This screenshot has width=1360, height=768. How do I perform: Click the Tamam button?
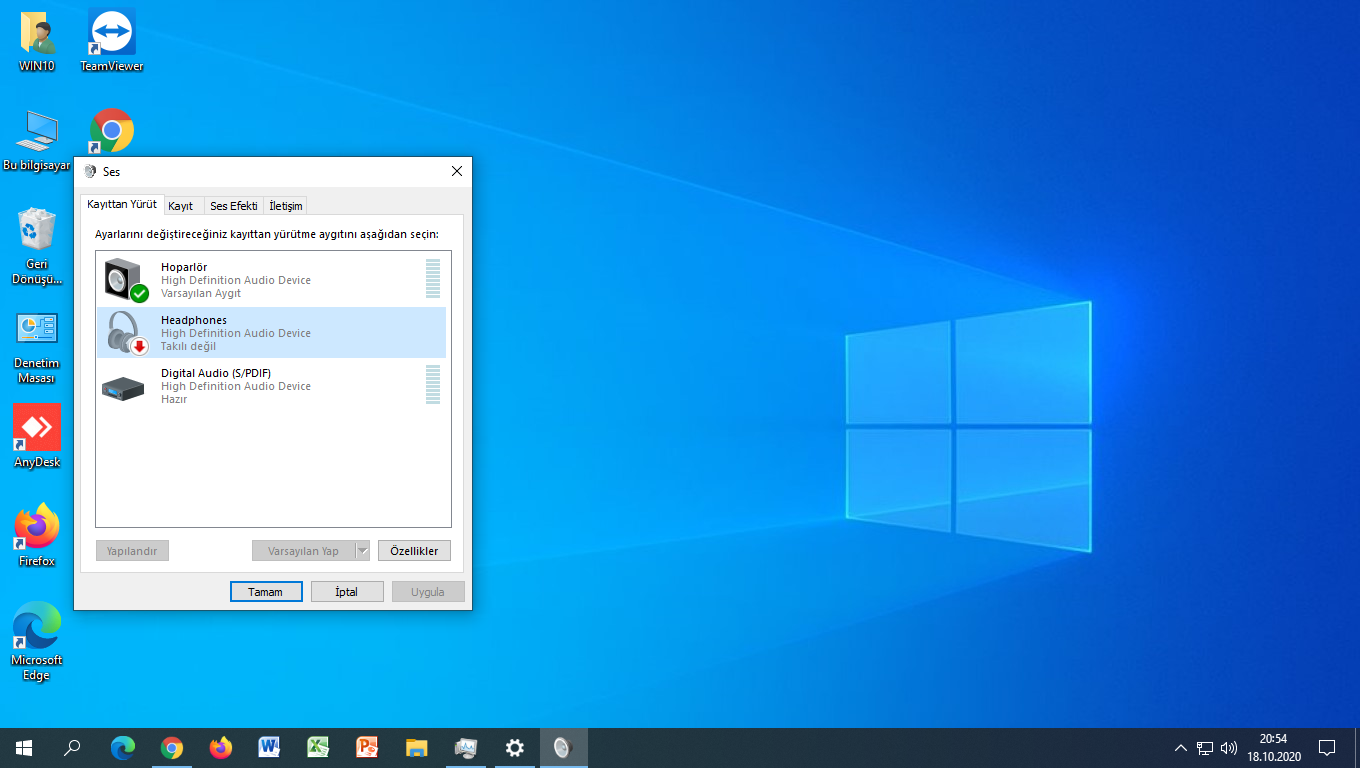click(266, 592)
